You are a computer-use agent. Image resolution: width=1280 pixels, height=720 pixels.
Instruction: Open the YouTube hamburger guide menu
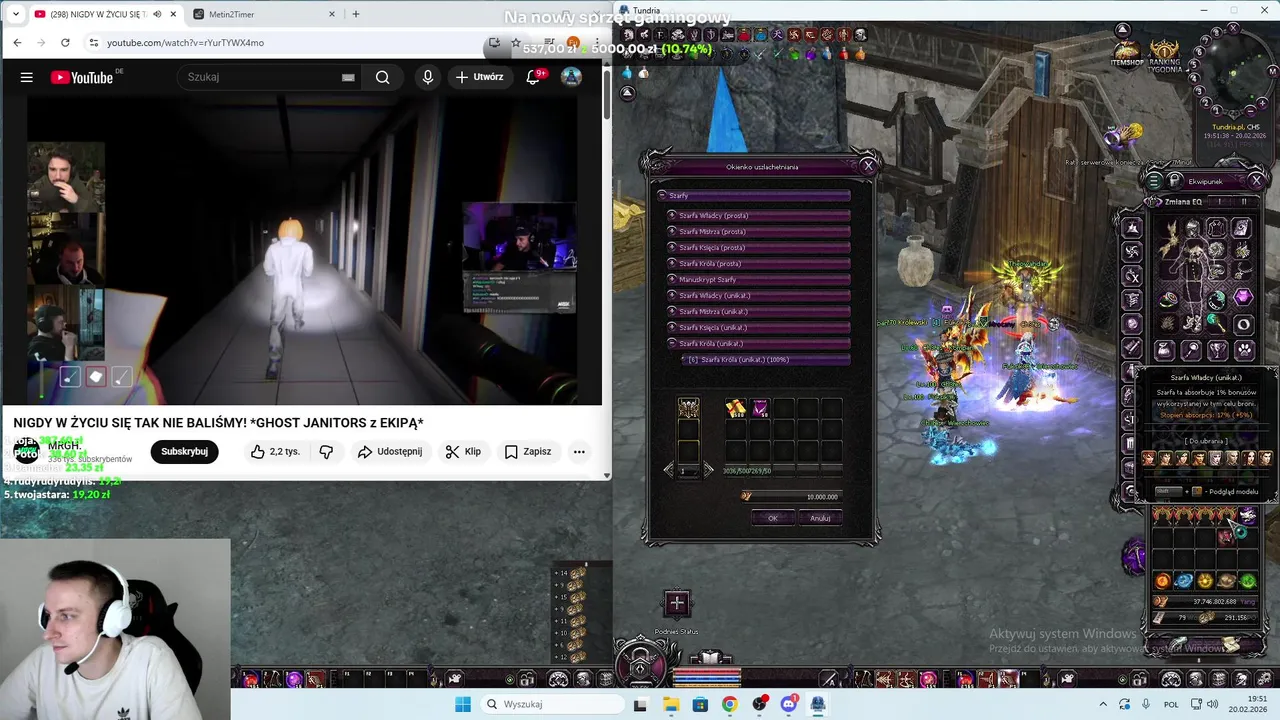[27, 77]
